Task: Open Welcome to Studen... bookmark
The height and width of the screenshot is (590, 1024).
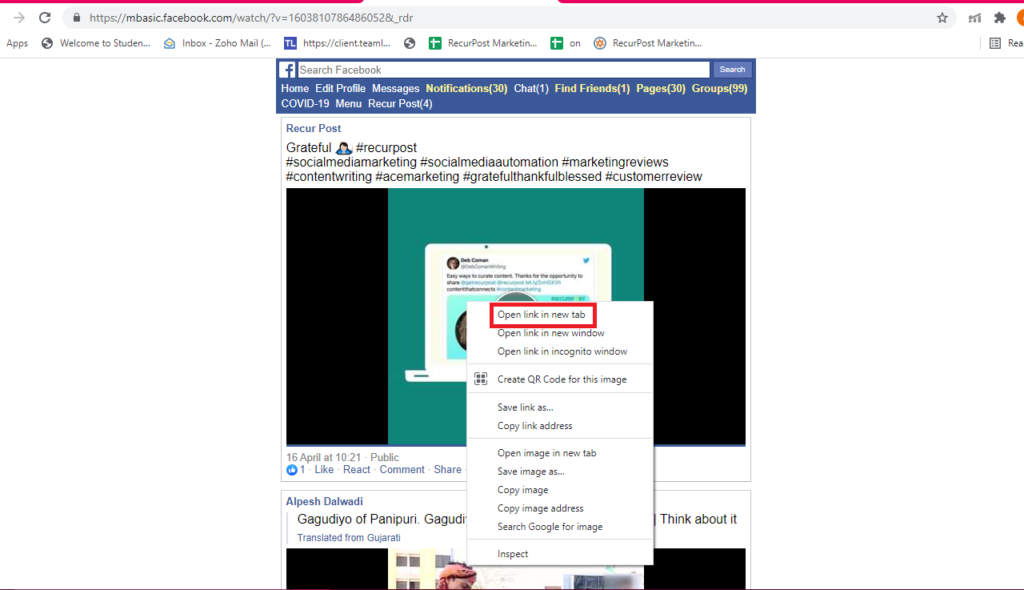Action: pyautogui.click(x=95, y=43)
